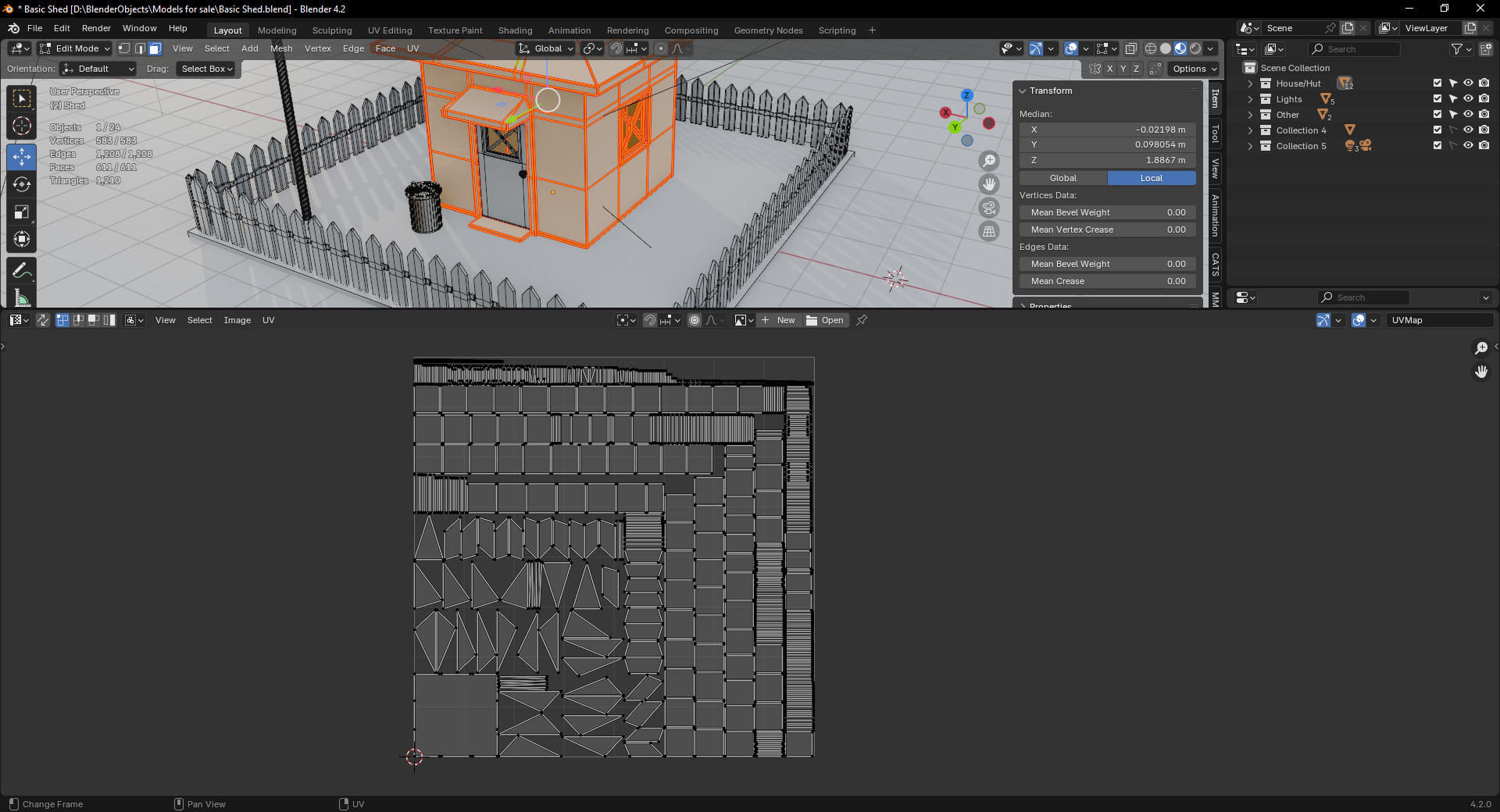The image size is (1500, 812).
Task: Click the New image button
Action: click(x=778, y=320)
